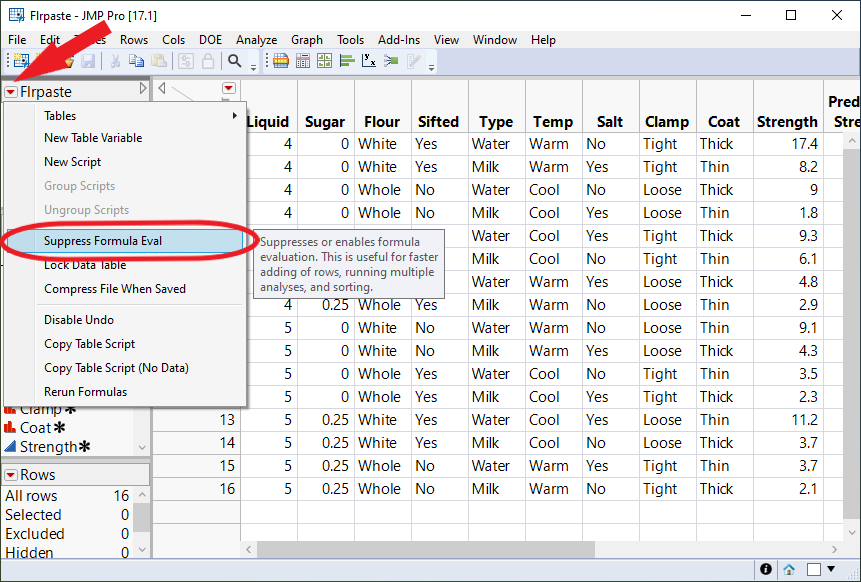Click the Strength column header

(x=787, y=121)
